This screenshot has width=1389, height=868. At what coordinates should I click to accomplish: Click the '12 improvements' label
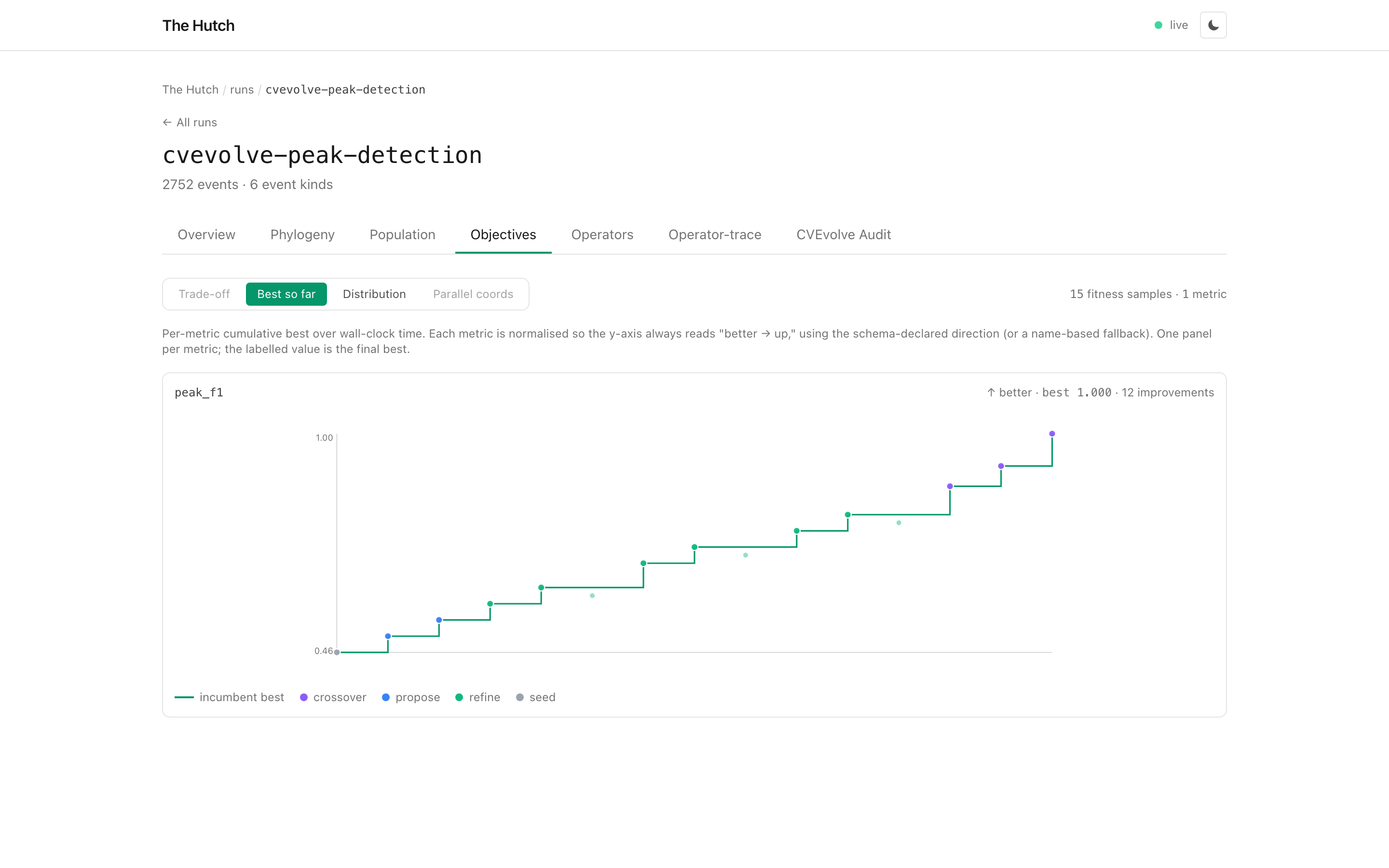click(x=1168, y=393)
